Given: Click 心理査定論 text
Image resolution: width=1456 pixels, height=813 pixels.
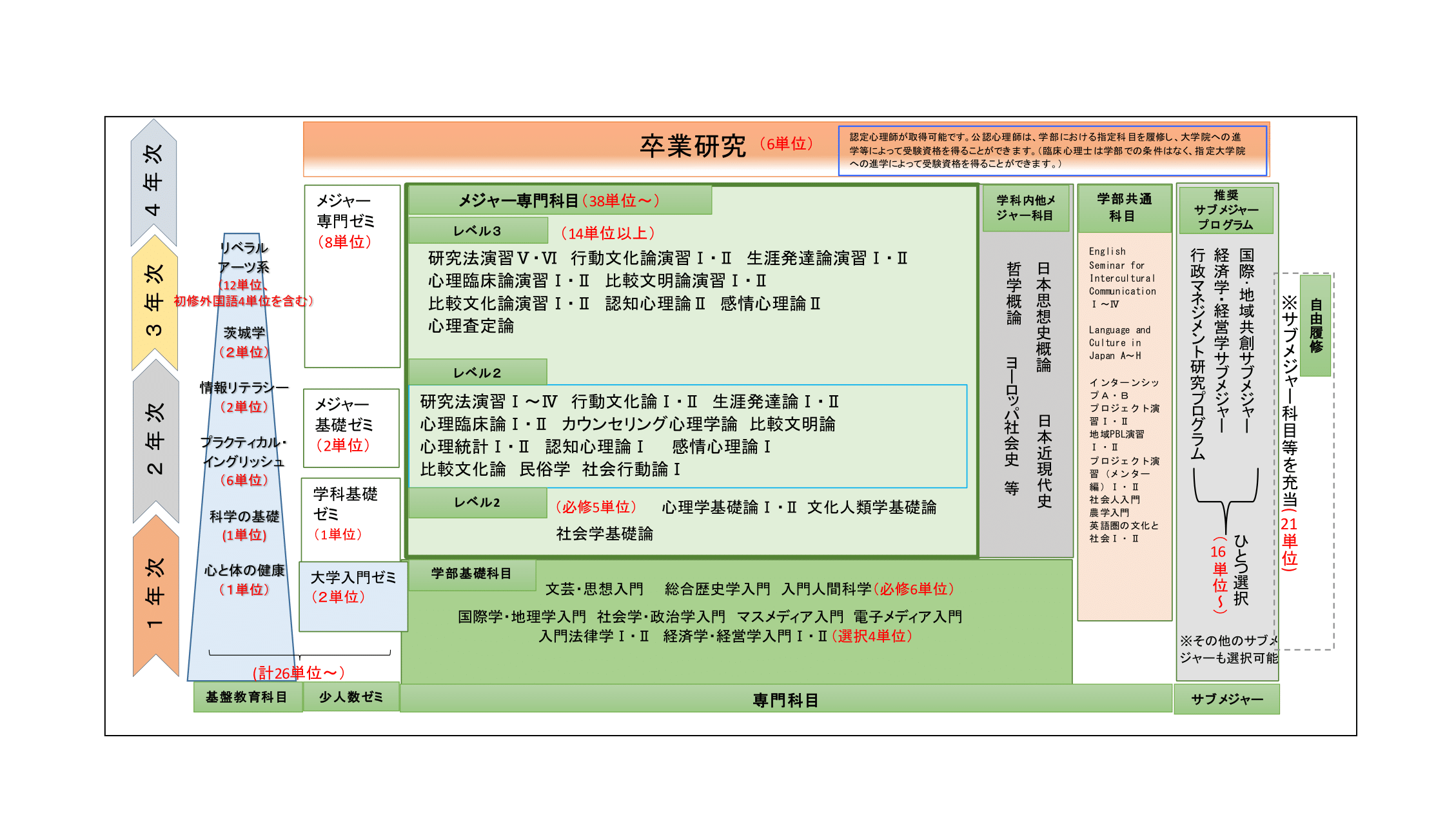Looking at the screenshot, I should coord(471,326).
